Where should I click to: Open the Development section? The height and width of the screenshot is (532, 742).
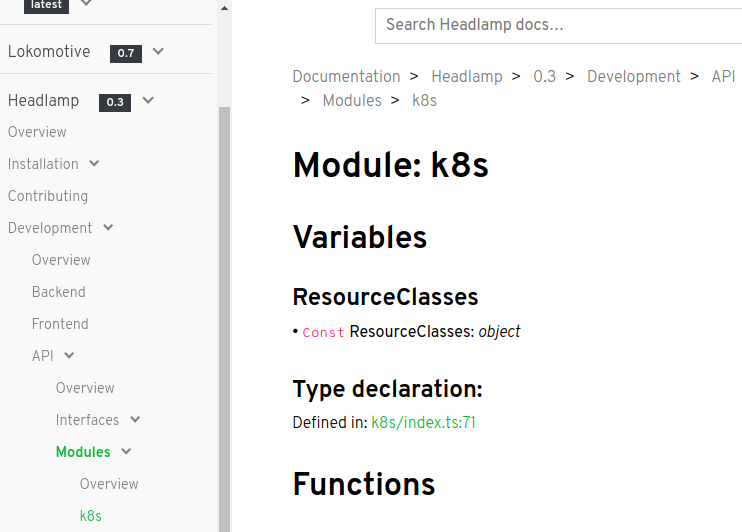[50, 228]
